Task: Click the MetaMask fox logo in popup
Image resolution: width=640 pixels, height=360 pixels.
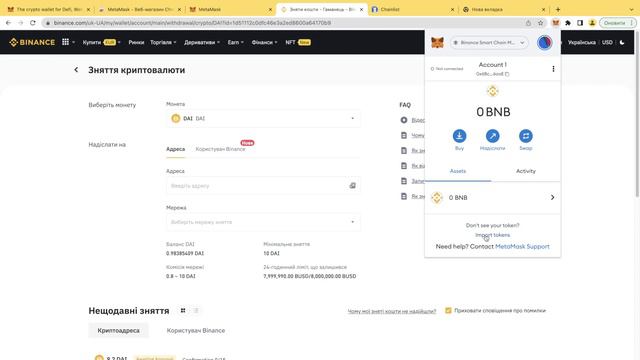Action: [x=437, y=42]
